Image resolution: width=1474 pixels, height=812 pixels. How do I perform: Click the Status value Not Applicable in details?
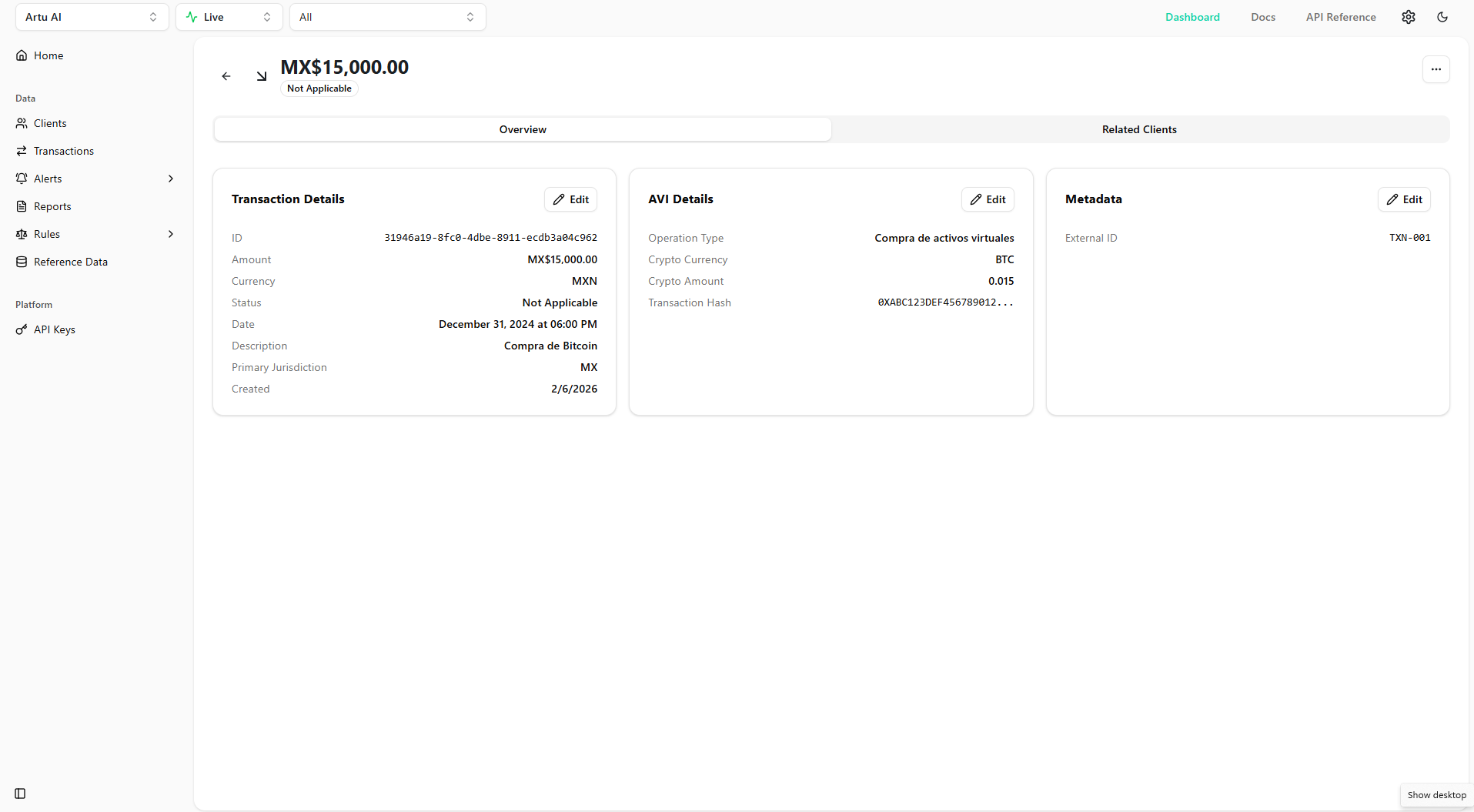click(x=560, y=302)
